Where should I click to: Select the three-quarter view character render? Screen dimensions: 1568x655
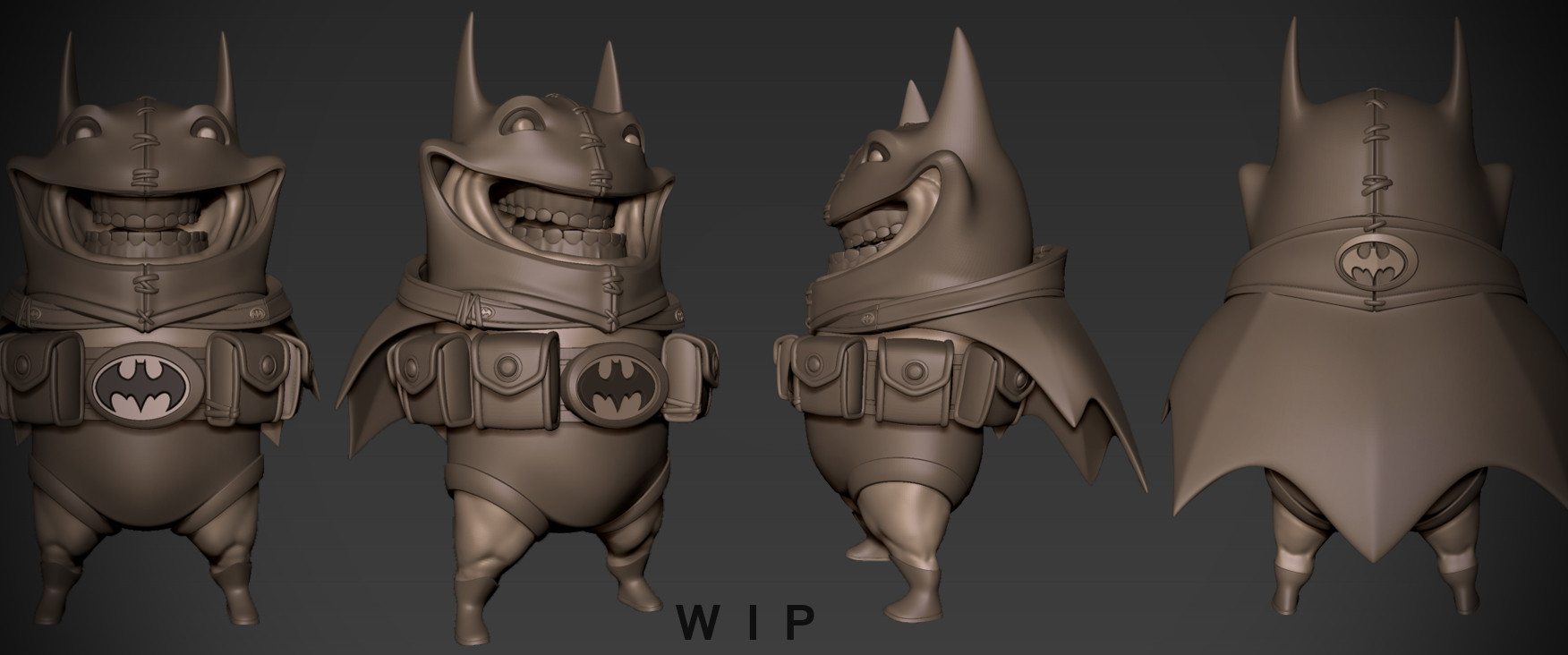click(x=527, y=326)
